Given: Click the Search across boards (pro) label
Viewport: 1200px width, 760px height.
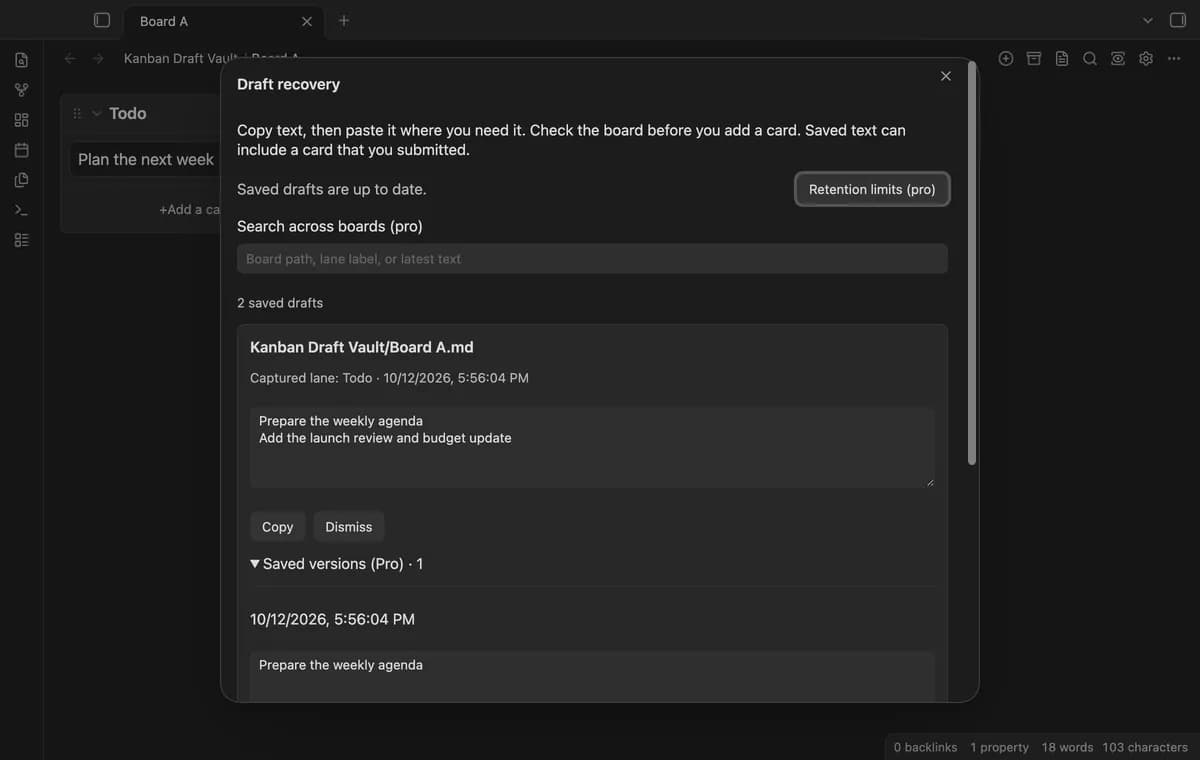Looking at the screenshot, I should pyautogui.click(x=330, y=226).
